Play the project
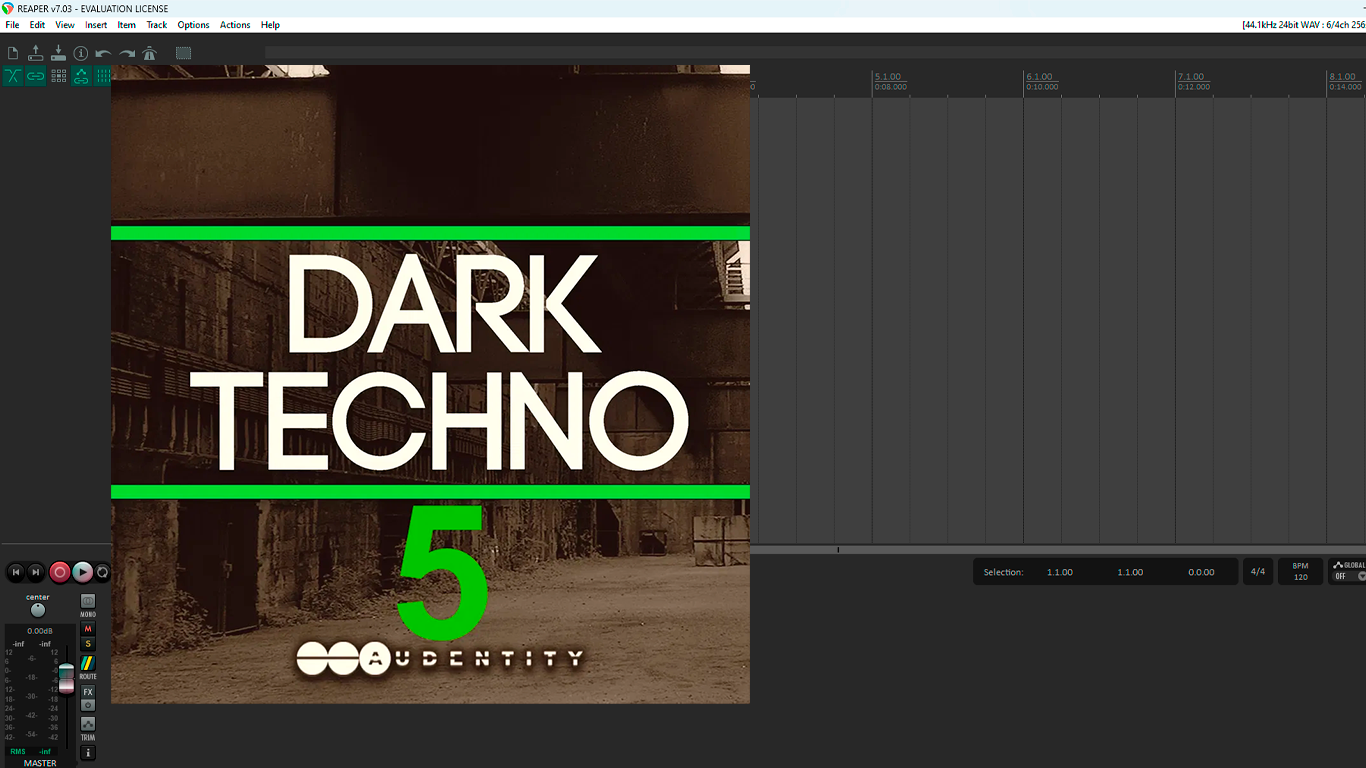 point(83,572)
